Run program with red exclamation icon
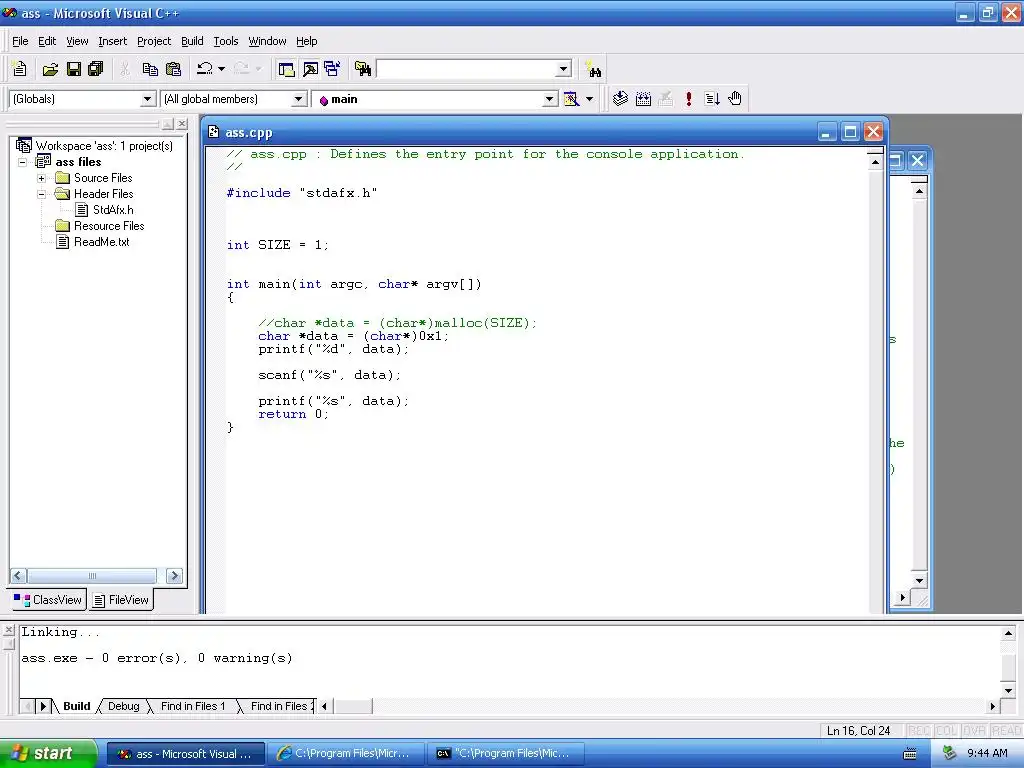The height and width of the screenshot is (768, 1024). pyautogui.click(x=688, y=99)
